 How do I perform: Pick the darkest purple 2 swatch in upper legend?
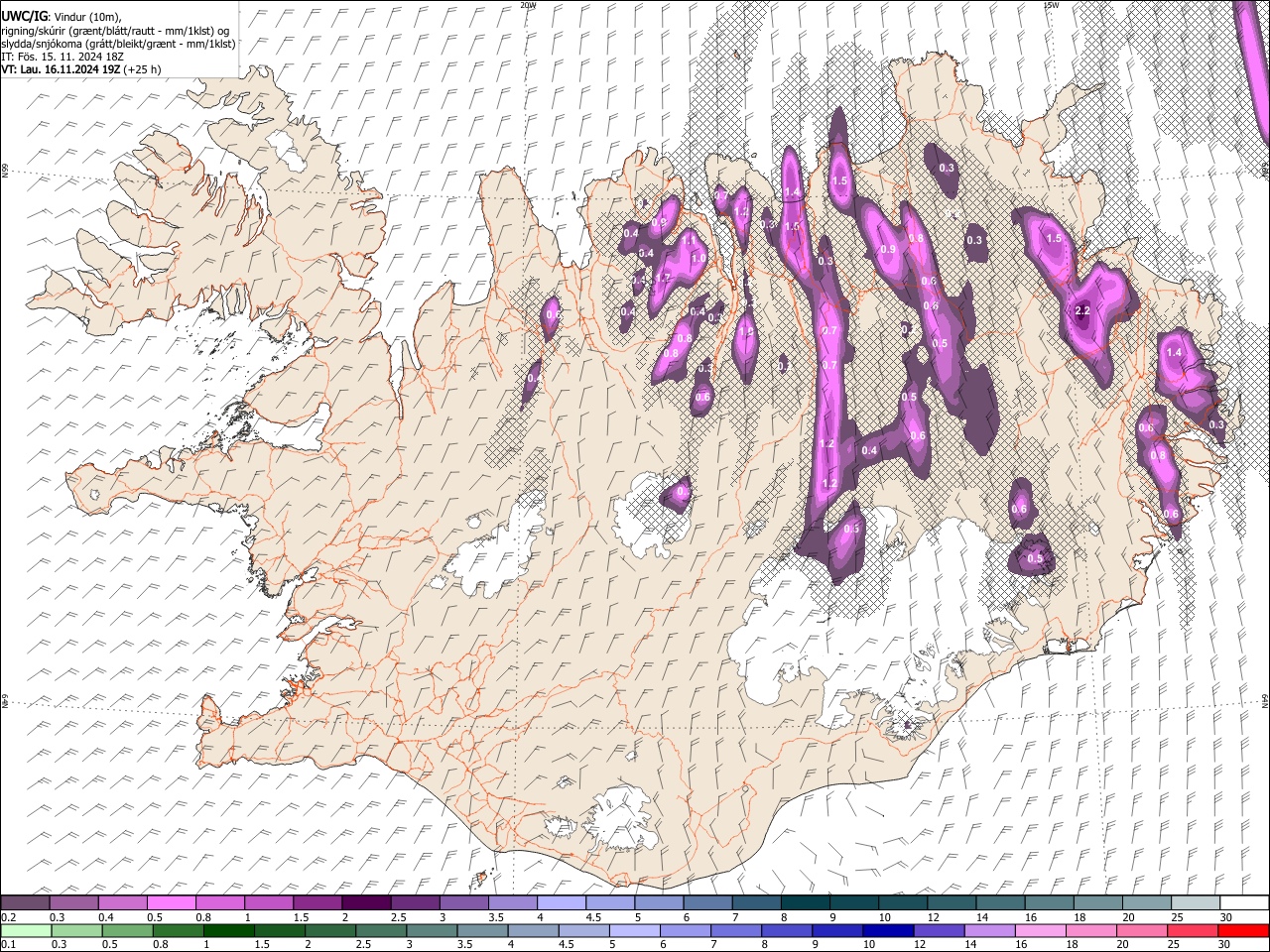(x=366, y=903)
